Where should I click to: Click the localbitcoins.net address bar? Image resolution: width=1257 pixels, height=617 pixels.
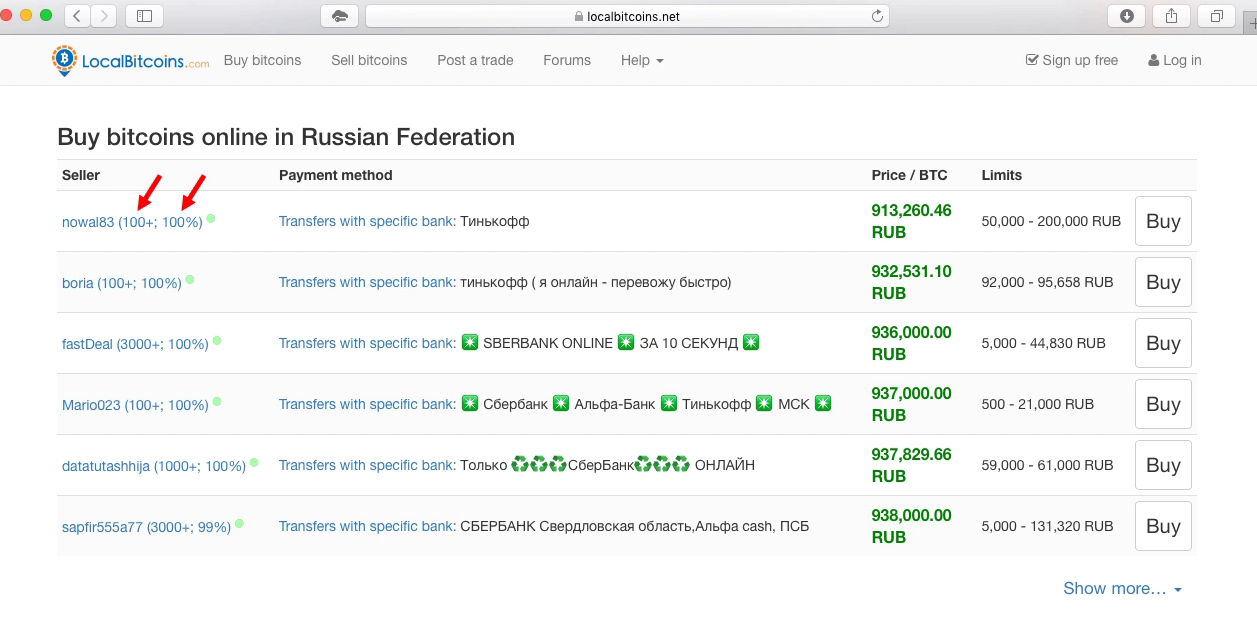(627, 16)
